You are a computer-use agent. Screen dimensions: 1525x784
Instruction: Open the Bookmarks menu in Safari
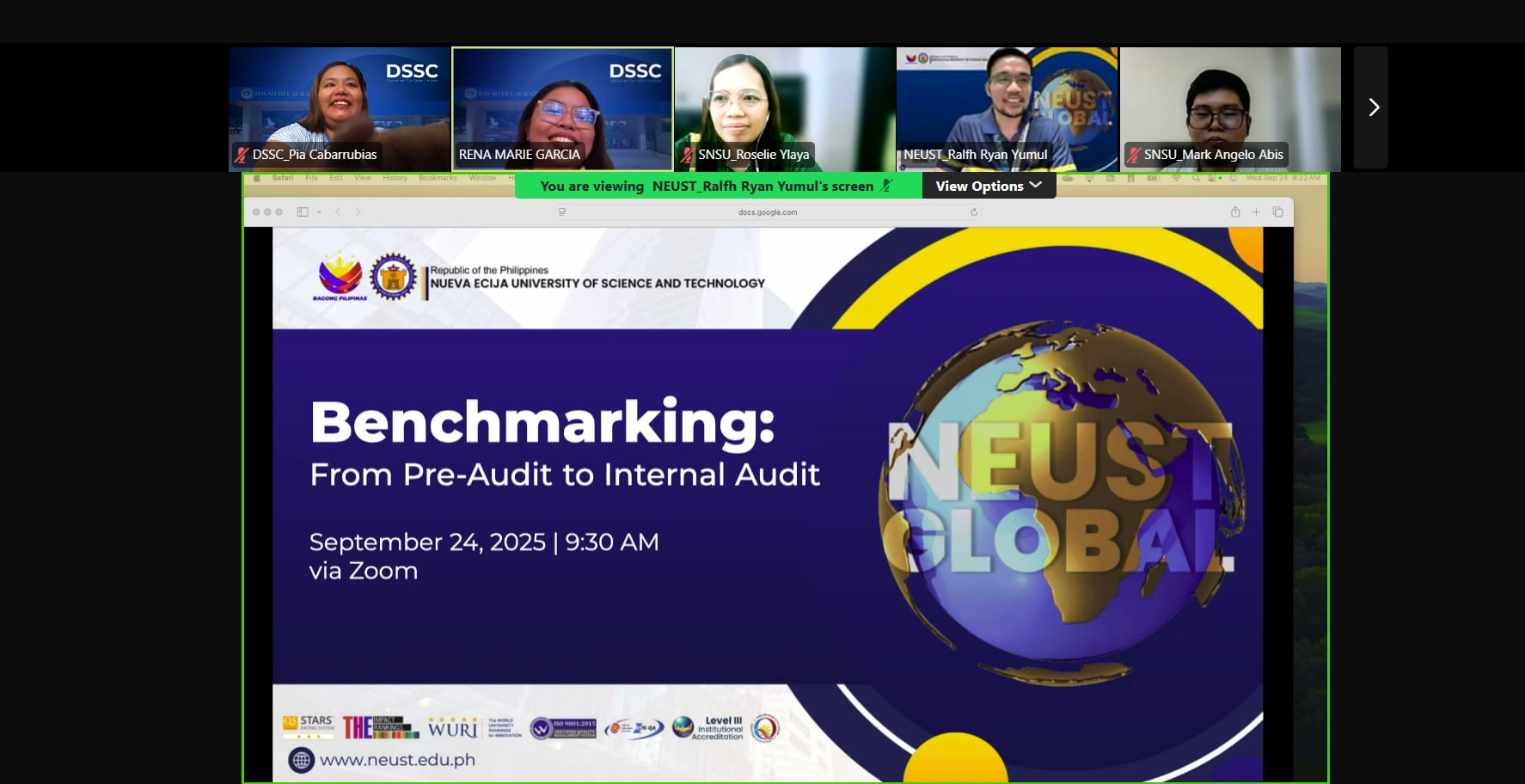pyautogui.click(x=438, y=178)
